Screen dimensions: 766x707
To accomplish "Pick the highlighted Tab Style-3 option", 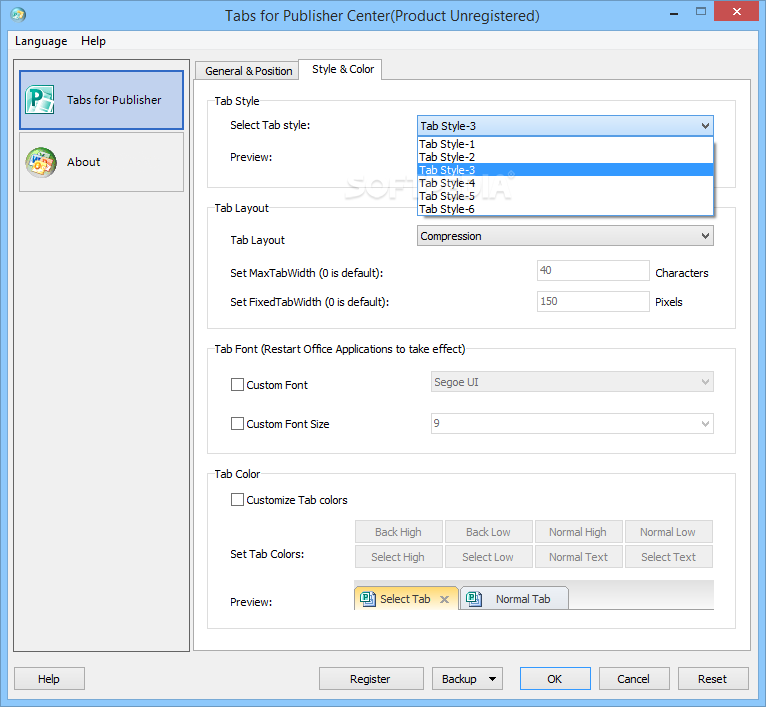I will pyautogui.click(x=565, y=170).
